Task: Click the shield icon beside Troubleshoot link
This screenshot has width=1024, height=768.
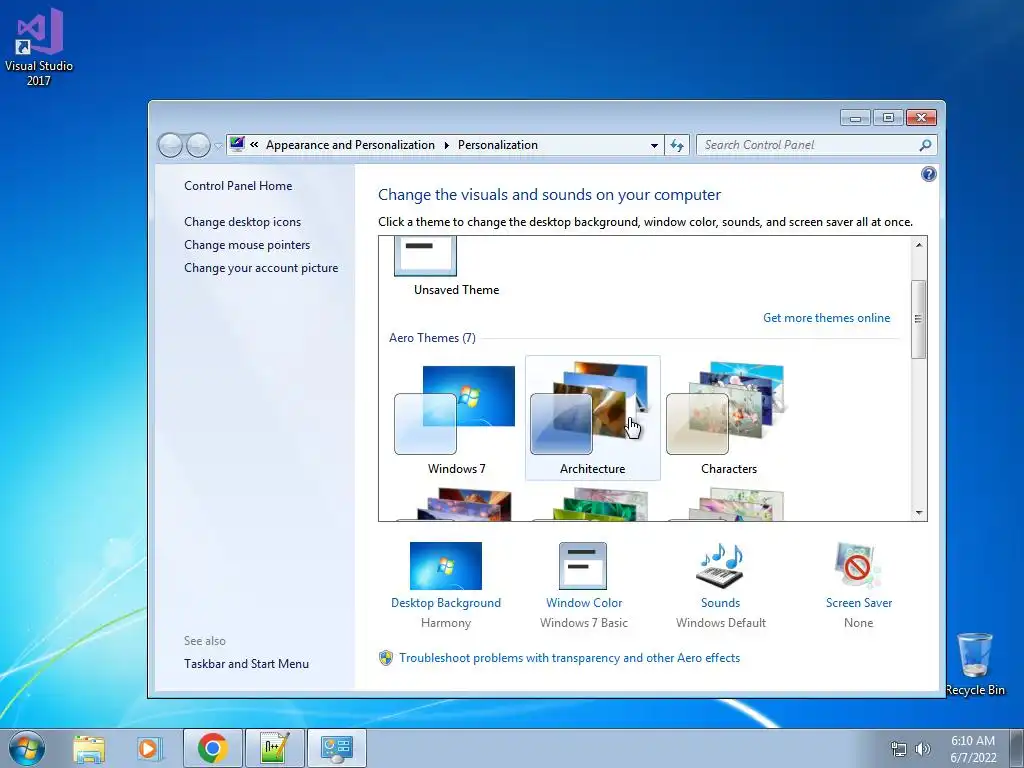Action: click(x=386, y=658)
